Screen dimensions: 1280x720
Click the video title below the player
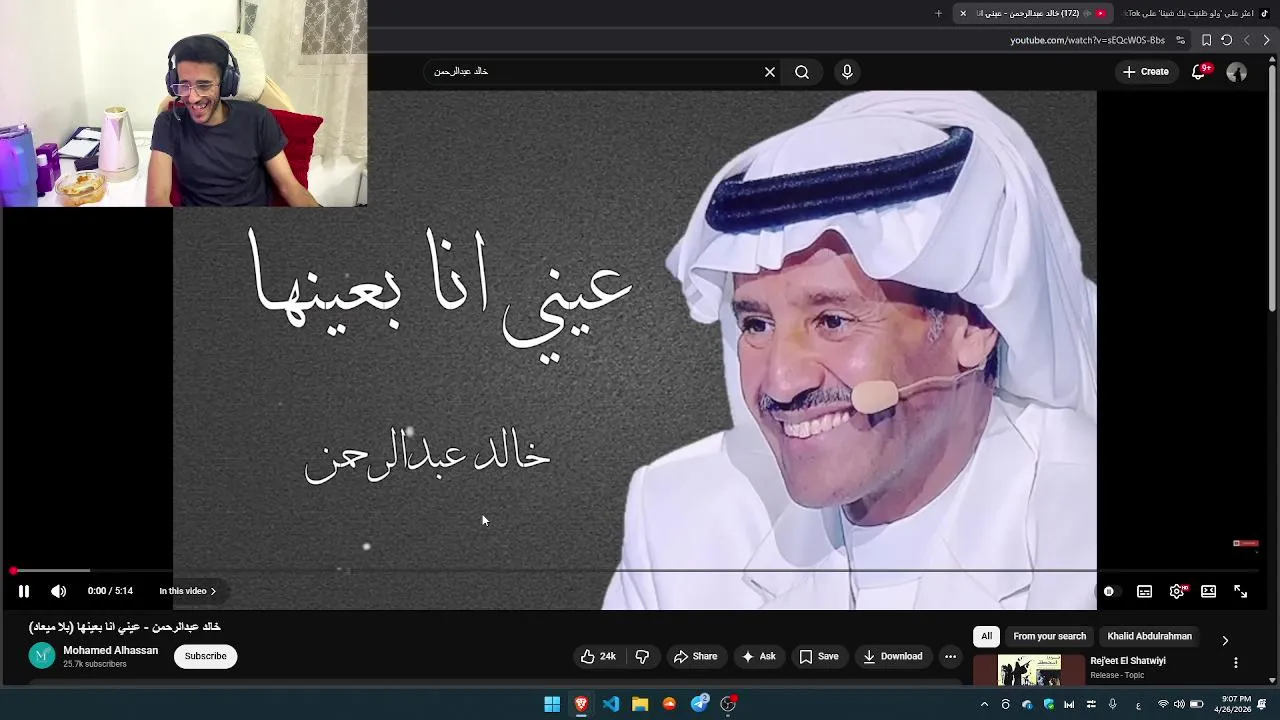(x=125, y=627)
